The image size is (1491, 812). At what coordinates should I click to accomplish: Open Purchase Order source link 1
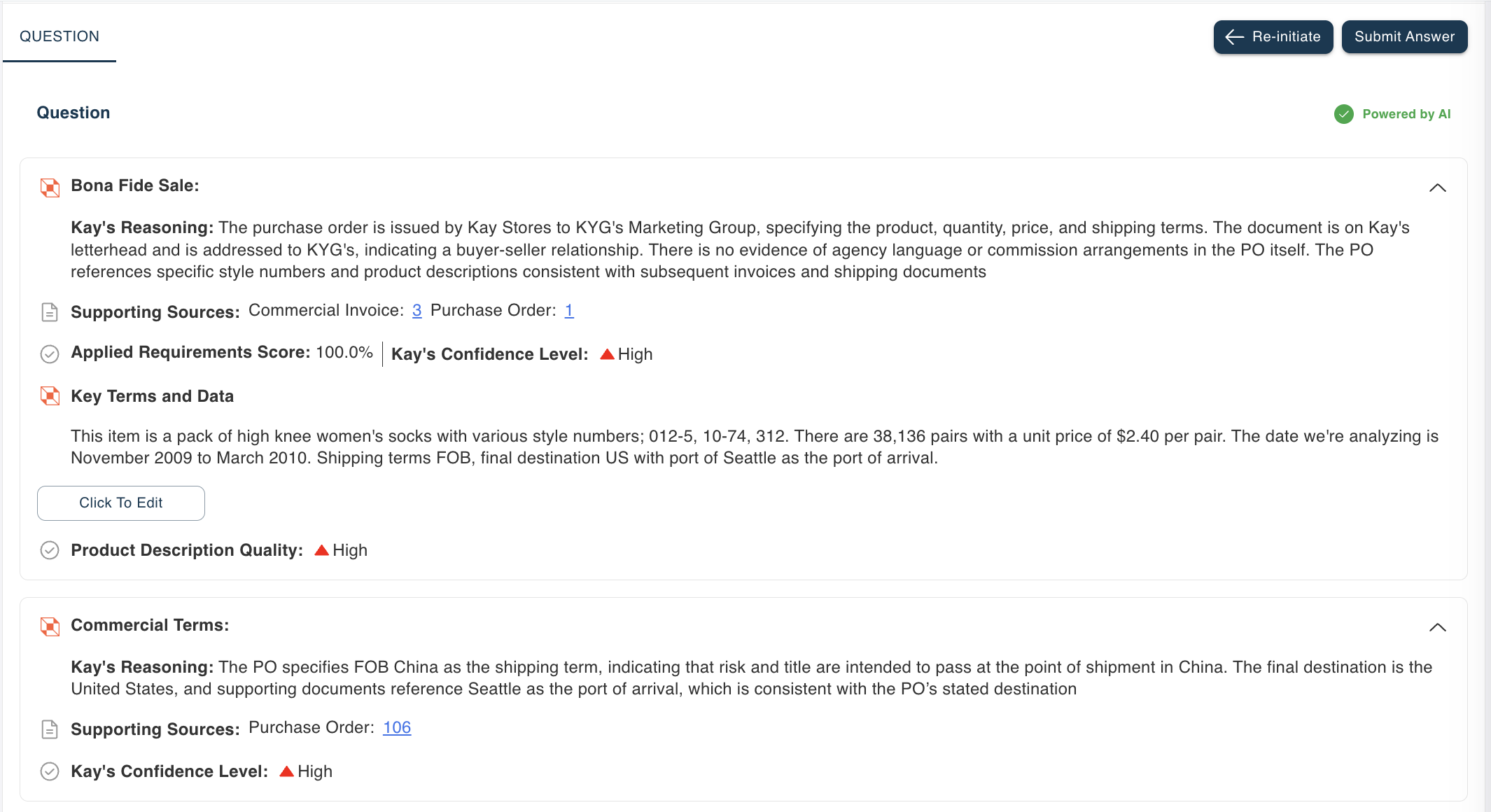coord(569,310)
